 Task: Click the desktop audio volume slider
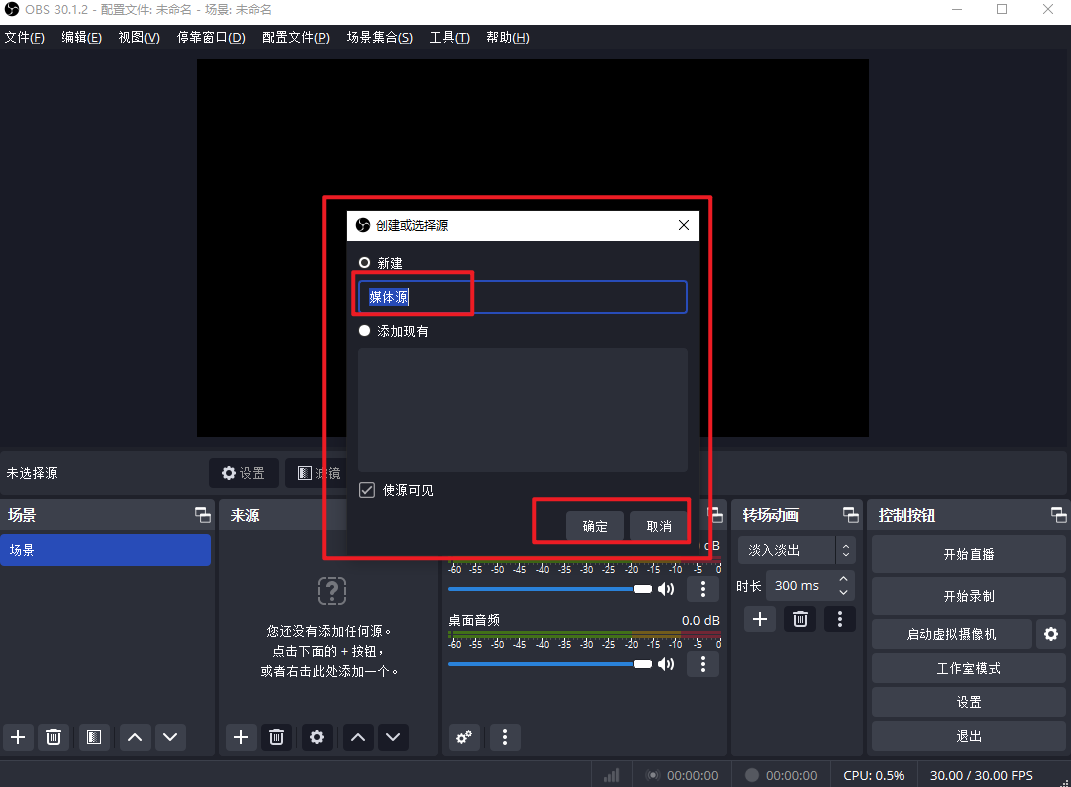pyautogui.click(x=545, y=664)
